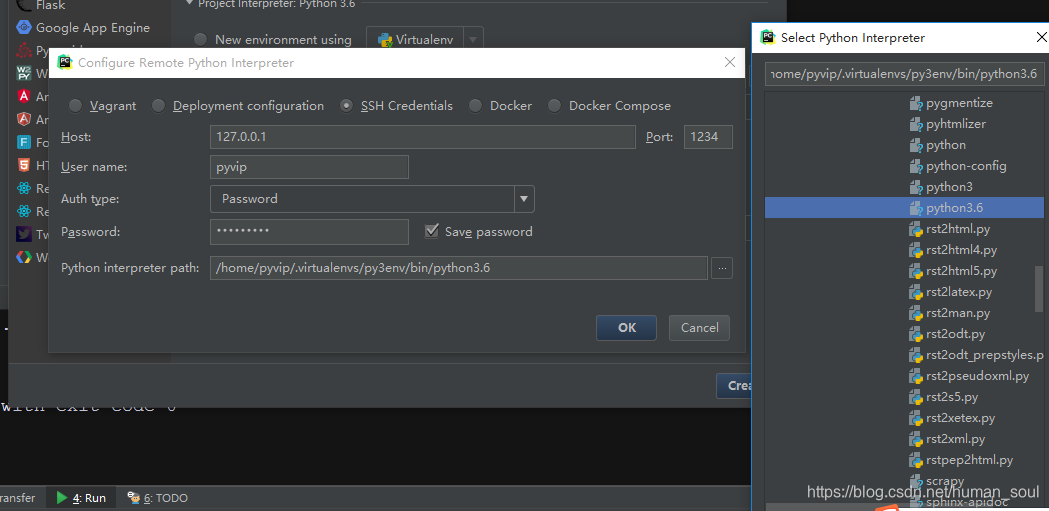The height and width of the screenshot is (511, 1049).
Task: Click the TODO tool window icon
Action: [134, 498]
